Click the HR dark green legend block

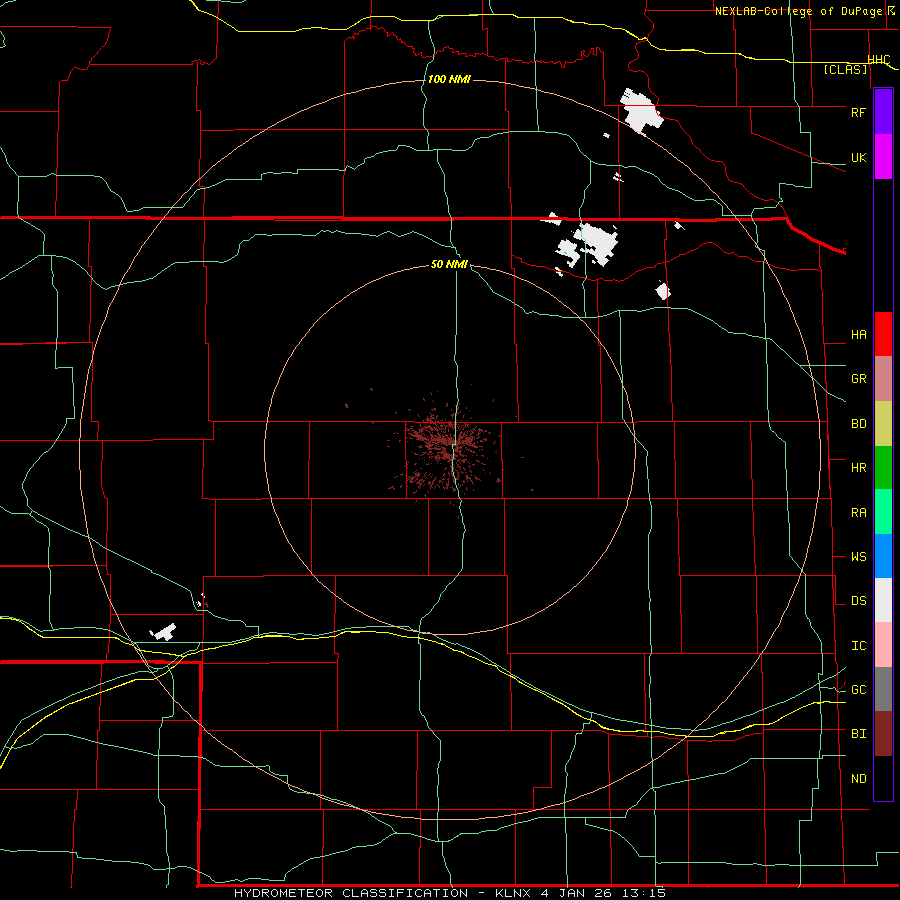(x=883, y=468)
